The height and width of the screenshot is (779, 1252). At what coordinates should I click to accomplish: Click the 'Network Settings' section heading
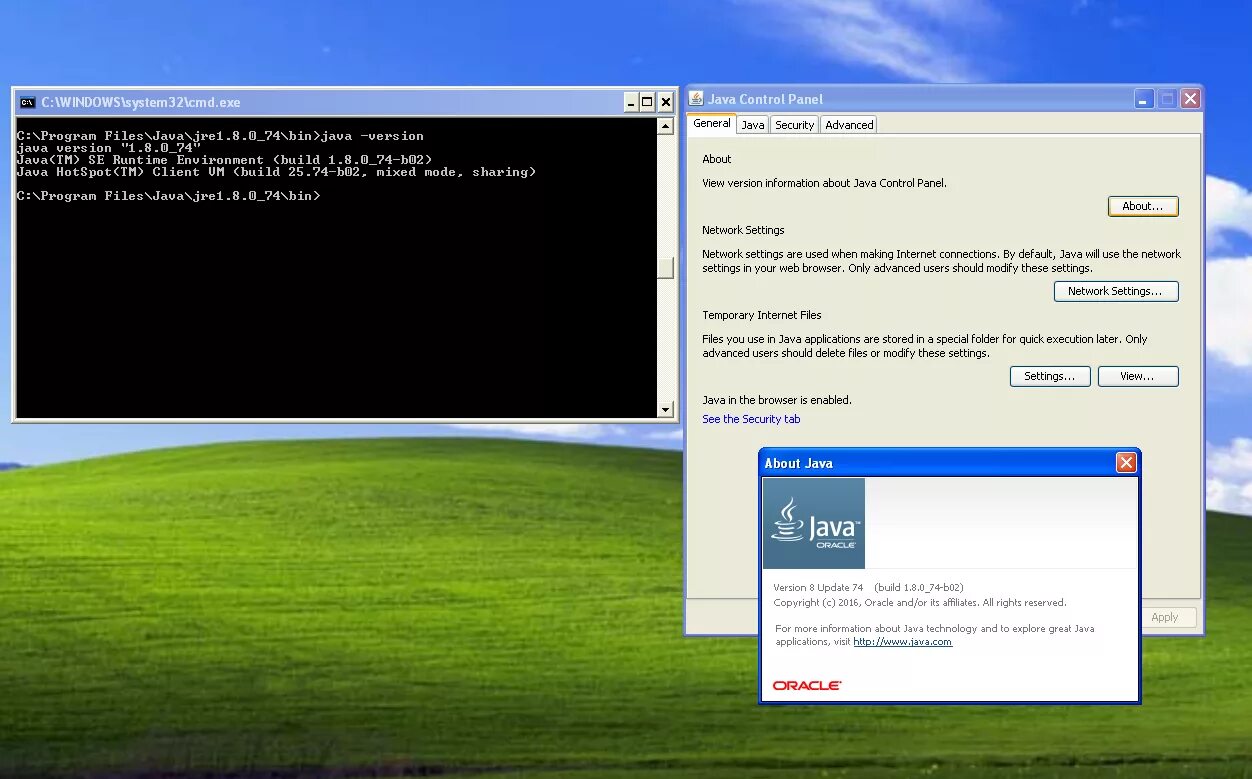(x=743, y=230)
